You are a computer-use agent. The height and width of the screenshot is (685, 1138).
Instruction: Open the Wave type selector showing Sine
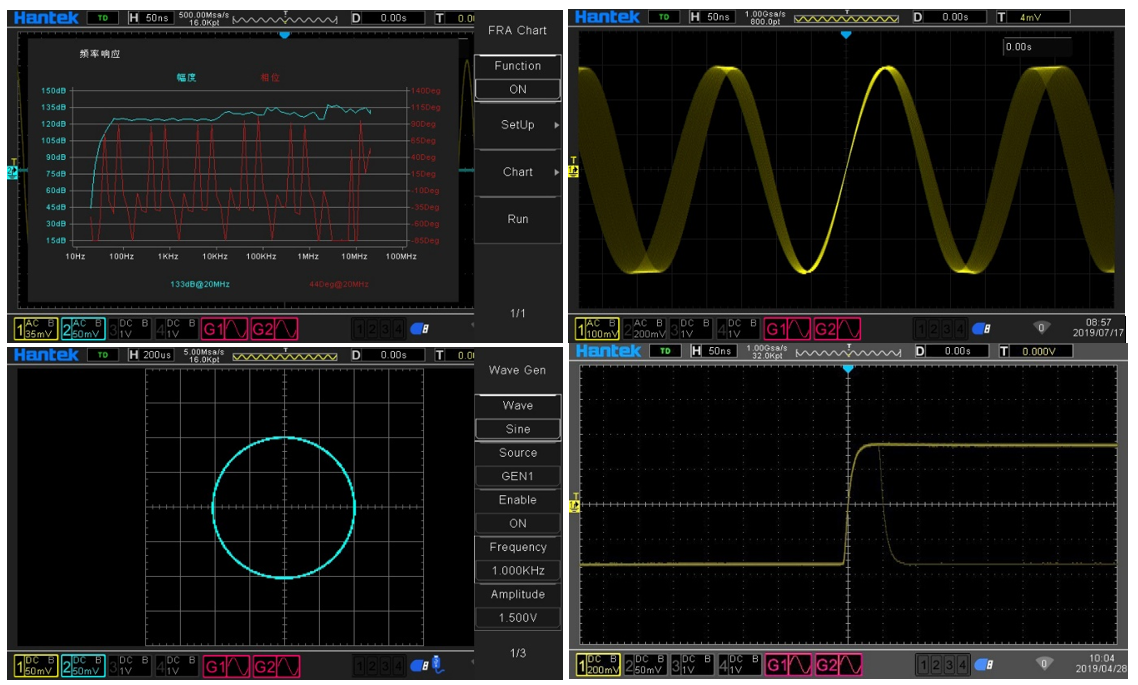coord(517,429)
